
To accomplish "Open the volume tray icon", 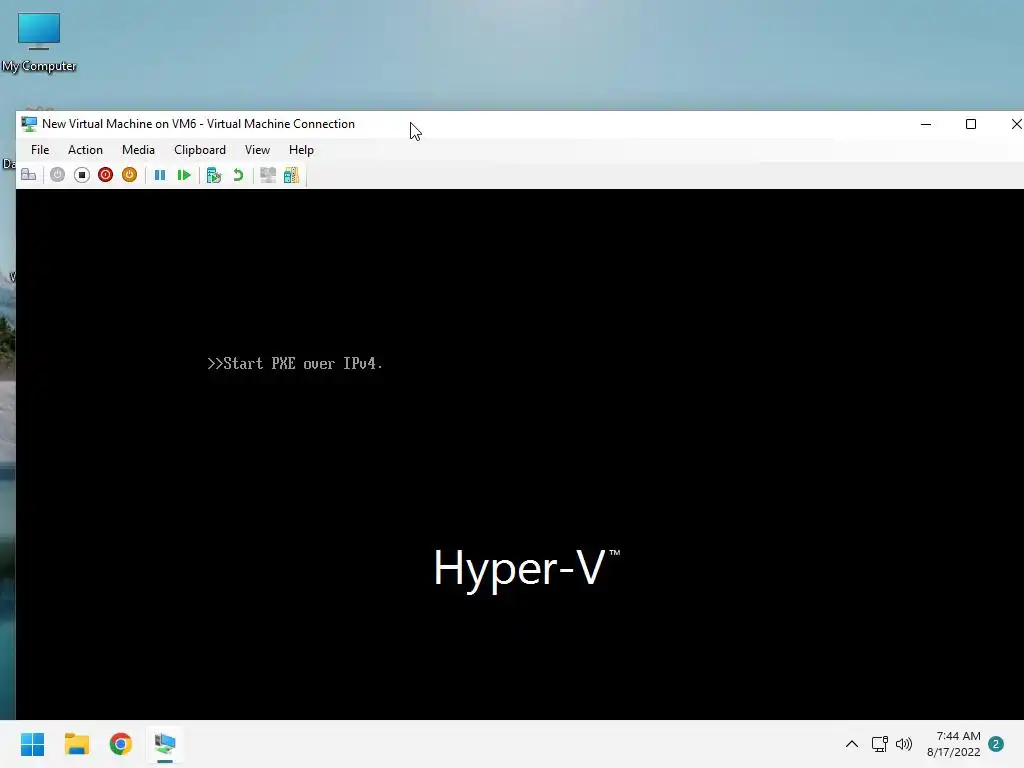I will pos(904,744).
